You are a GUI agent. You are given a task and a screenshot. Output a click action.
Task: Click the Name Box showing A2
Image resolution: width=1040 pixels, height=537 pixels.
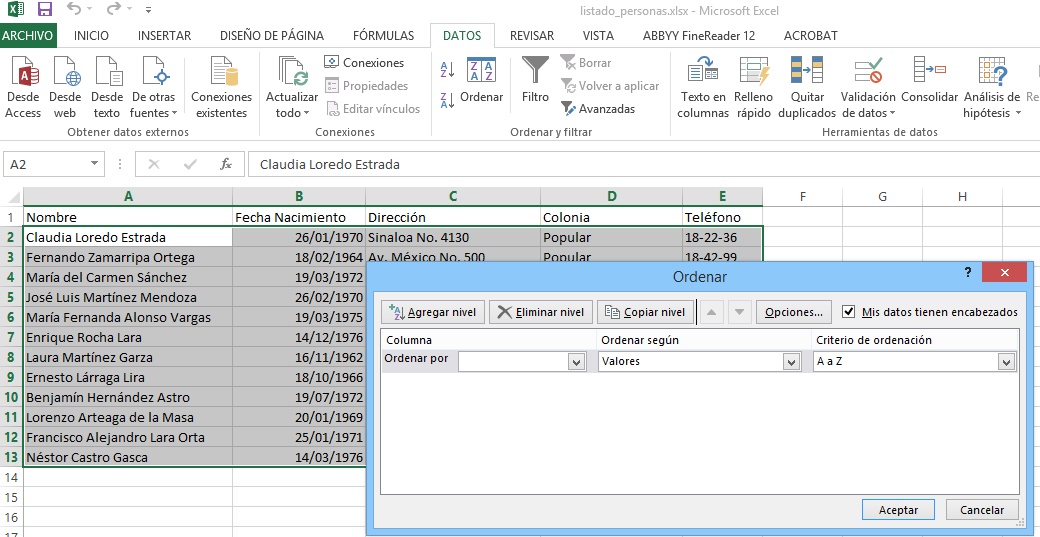coord(45,164)
